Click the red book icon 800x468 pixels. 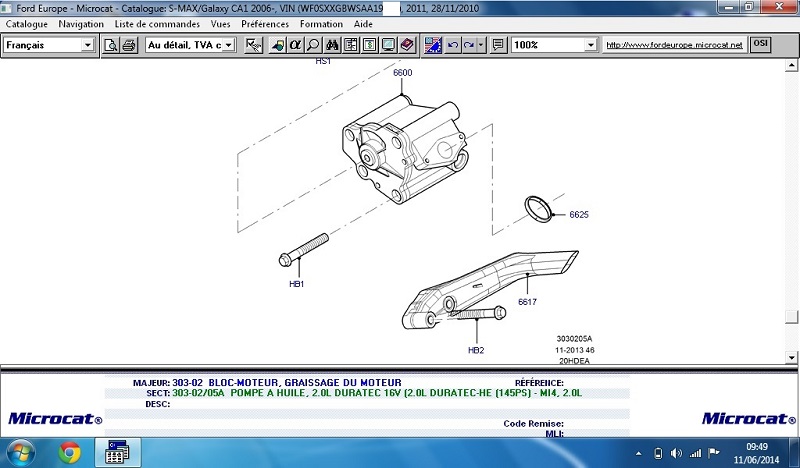pos(407,45)
